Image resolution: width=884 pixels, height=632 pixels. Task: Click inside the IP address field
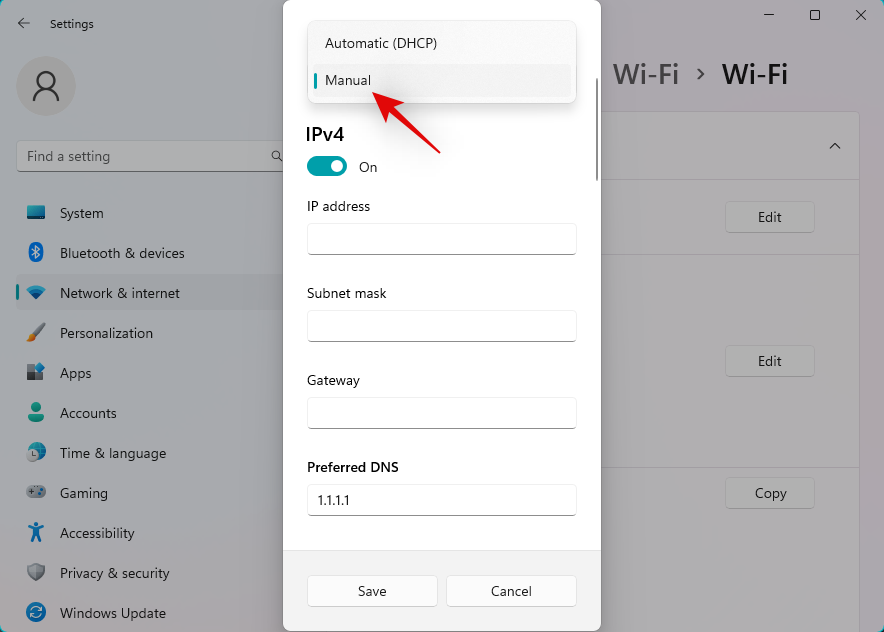click(x=441, y=239)
